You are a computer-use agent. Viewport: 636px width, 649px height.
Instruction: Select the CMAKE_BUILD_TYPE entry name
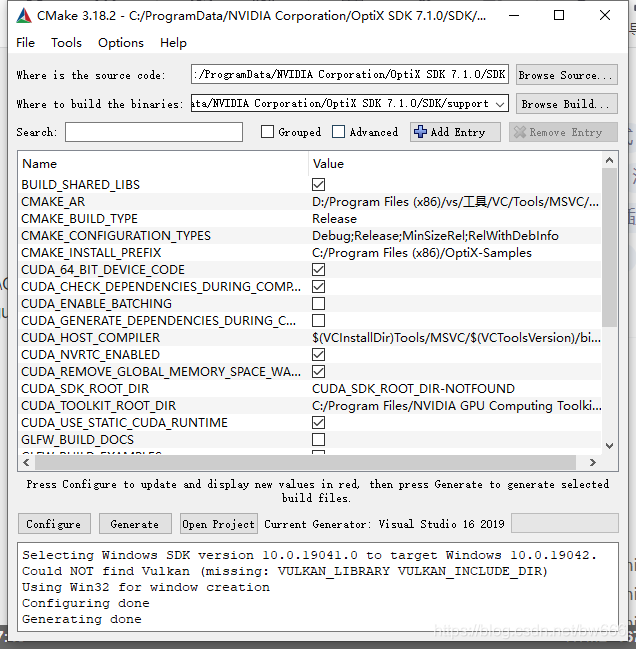coord(79,219)
